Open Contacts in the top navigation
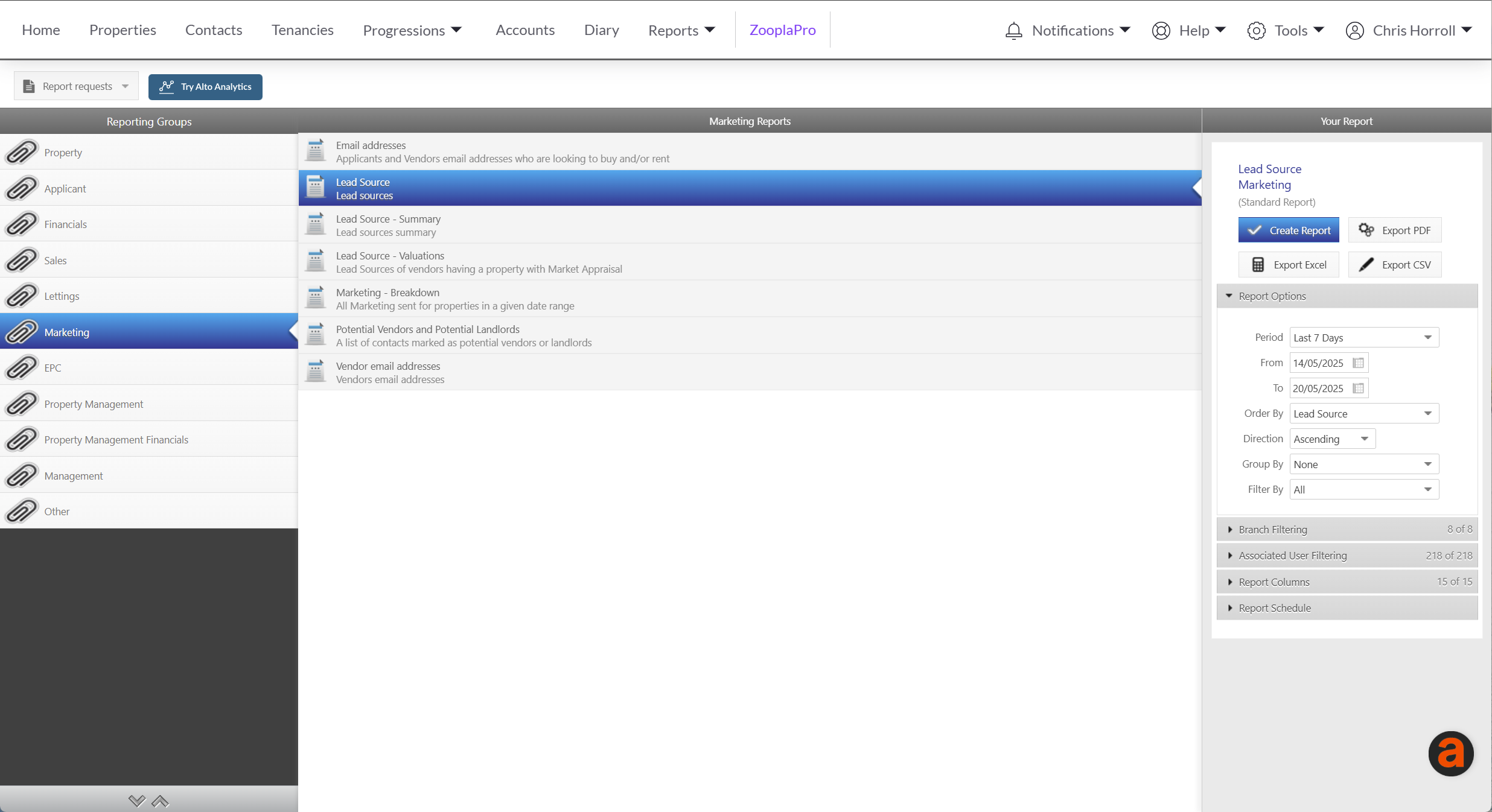Screen dimensions: 1492x812 pyautogui.click(x=214, y=30)
